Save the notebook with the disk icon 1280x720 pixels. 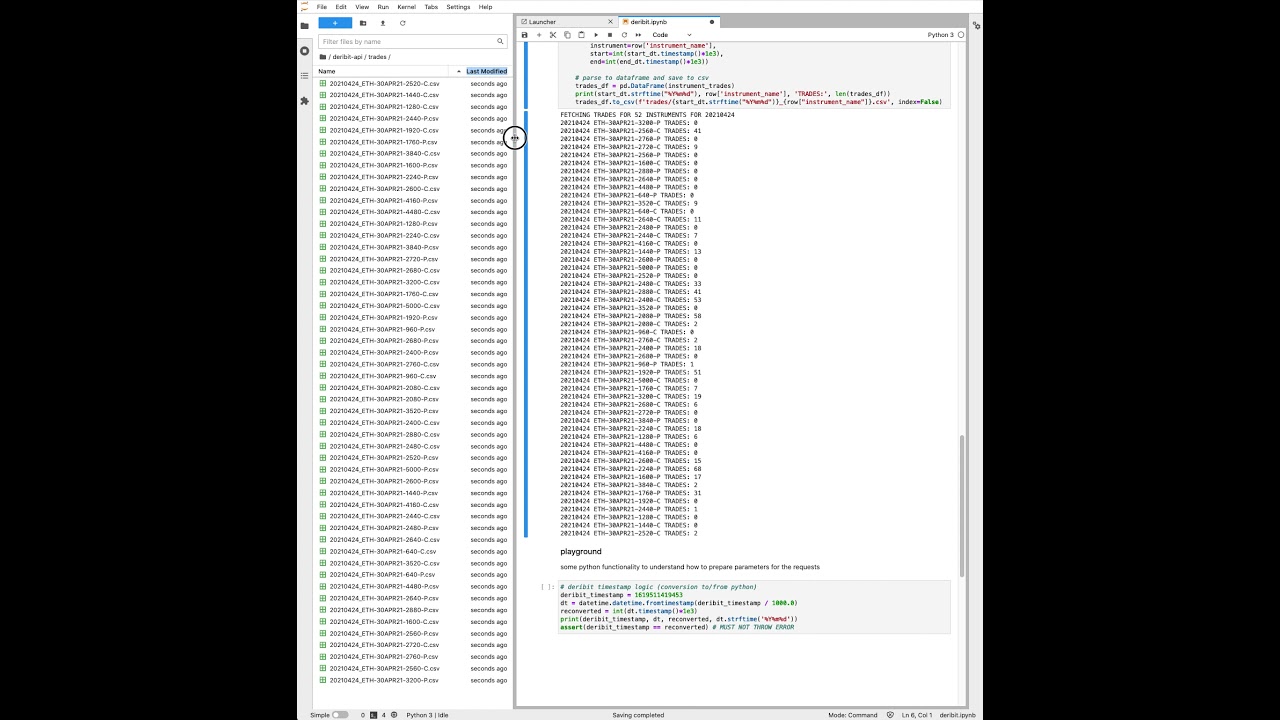tap(524, 35)
